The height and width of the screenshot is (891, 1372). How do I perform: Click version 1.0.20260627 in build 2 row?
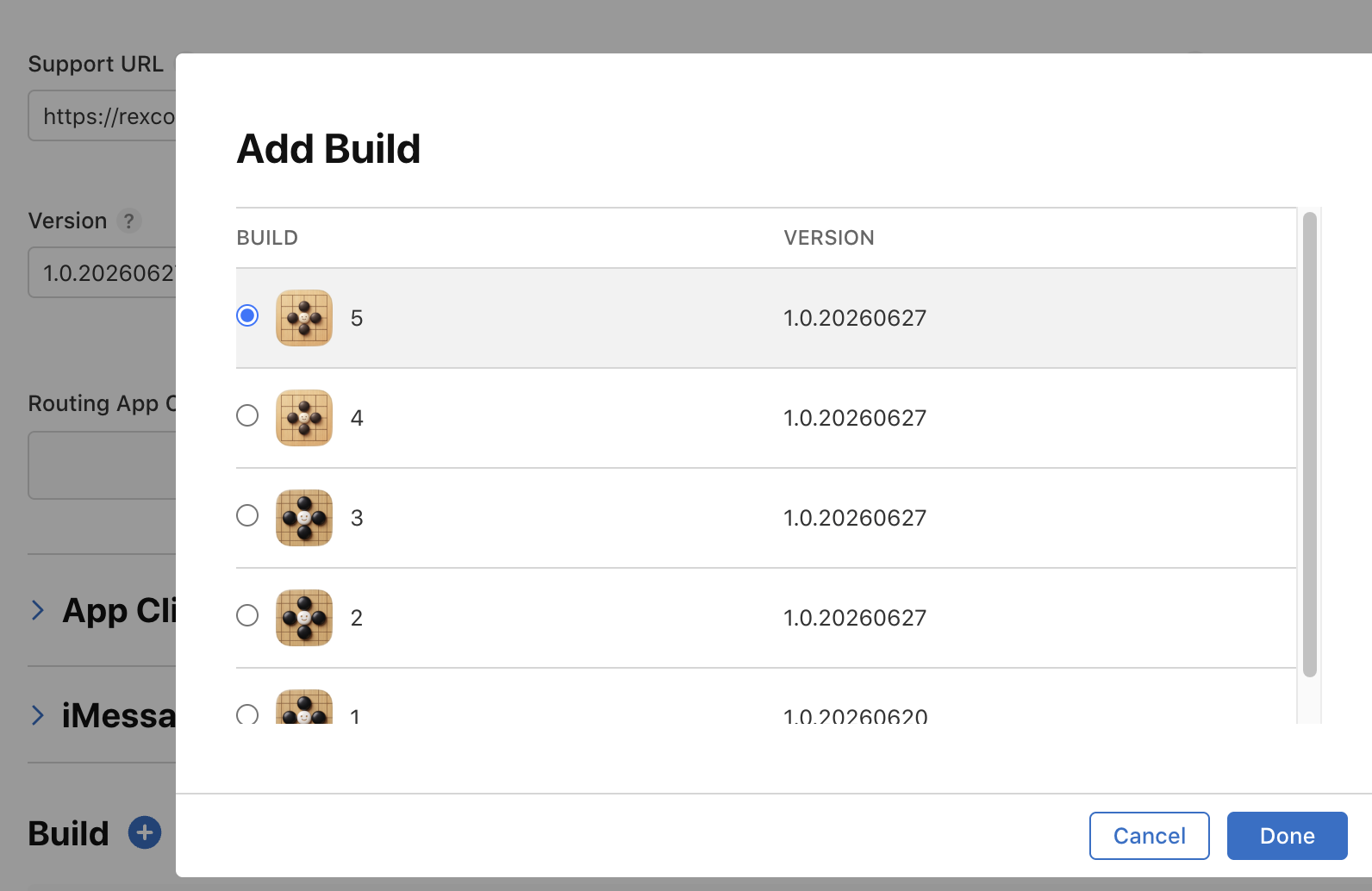[x=855, y=618]
